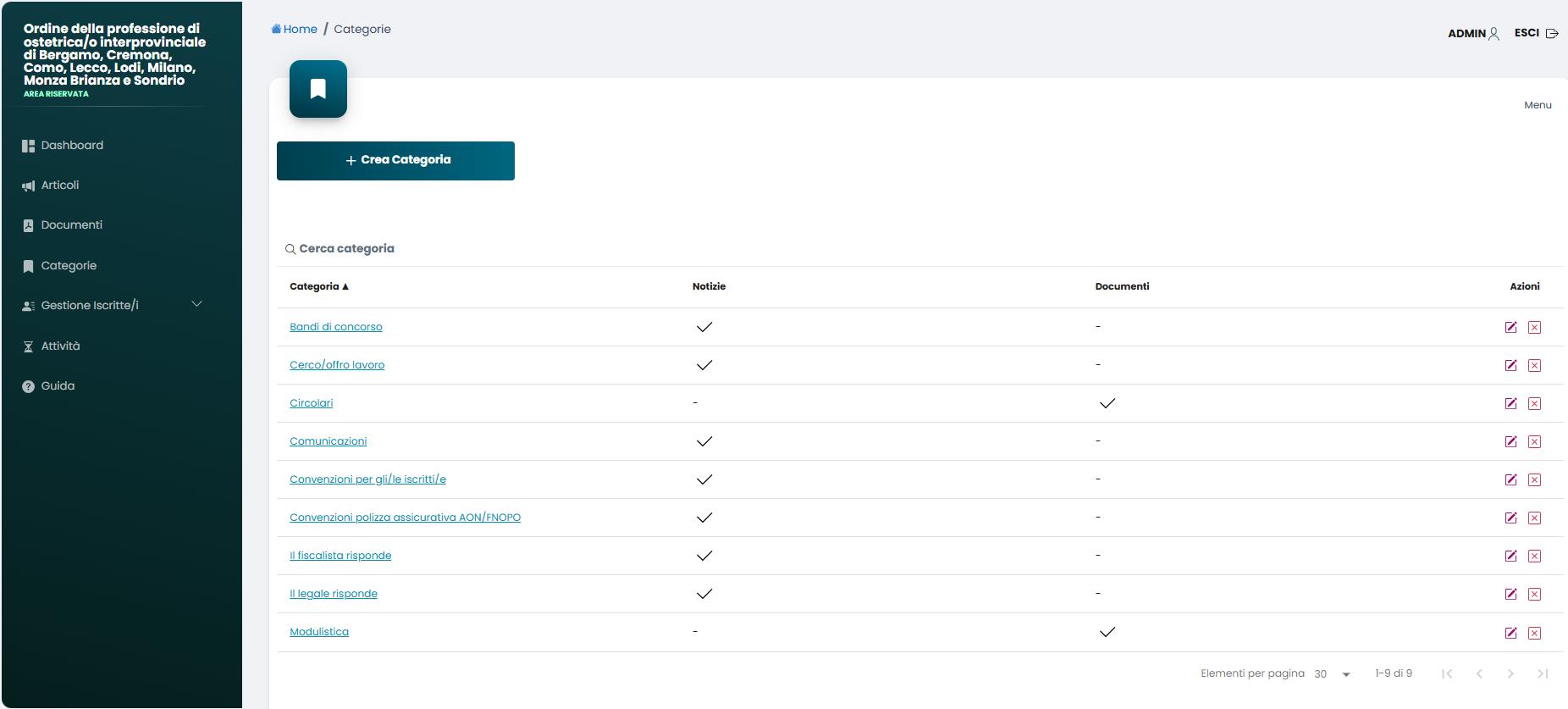Go to Documenti in the sidebar

click(71, 225)
